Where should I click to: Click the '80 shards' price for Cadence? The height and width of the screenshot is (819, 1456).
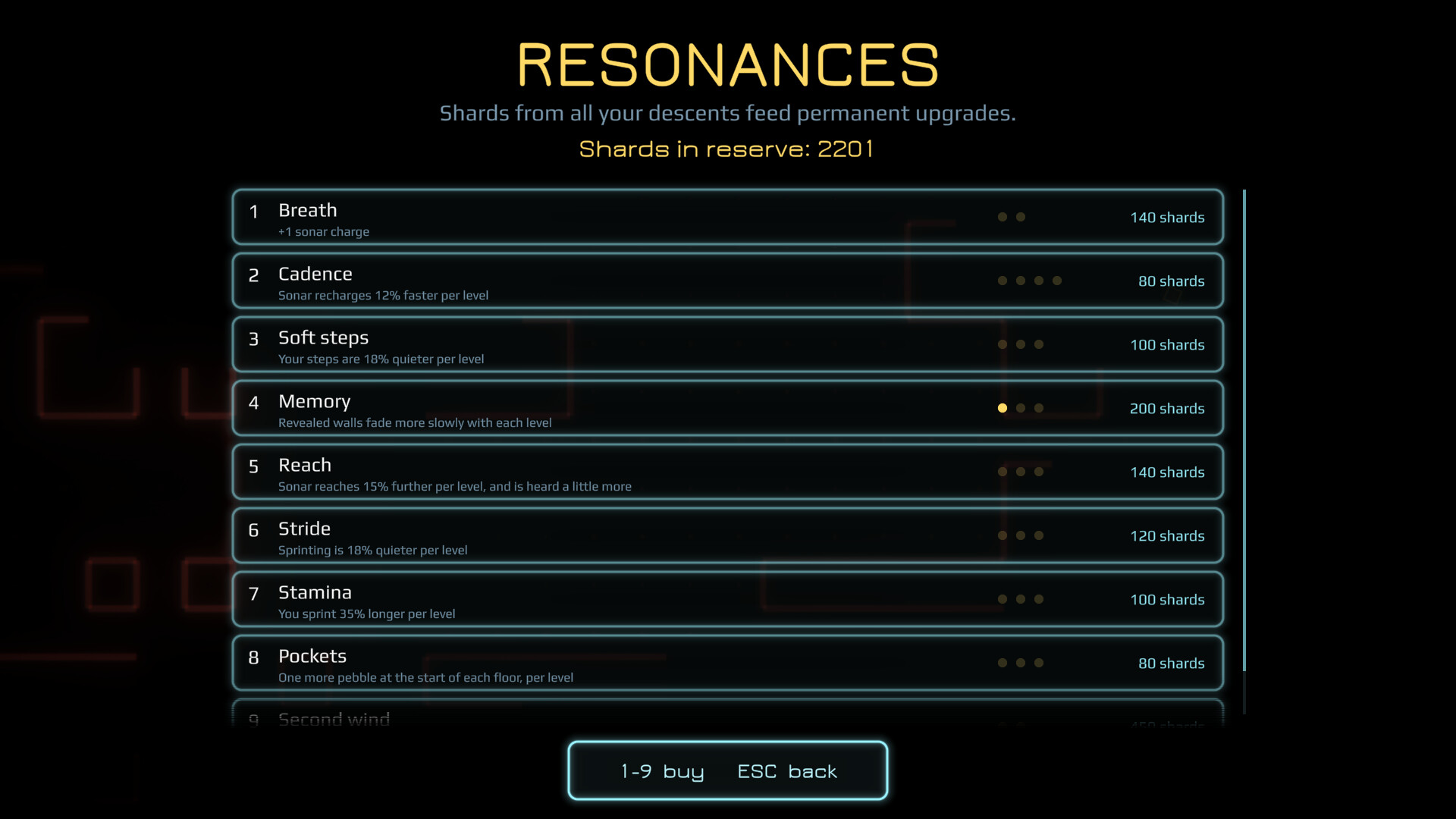(1171, 281)
